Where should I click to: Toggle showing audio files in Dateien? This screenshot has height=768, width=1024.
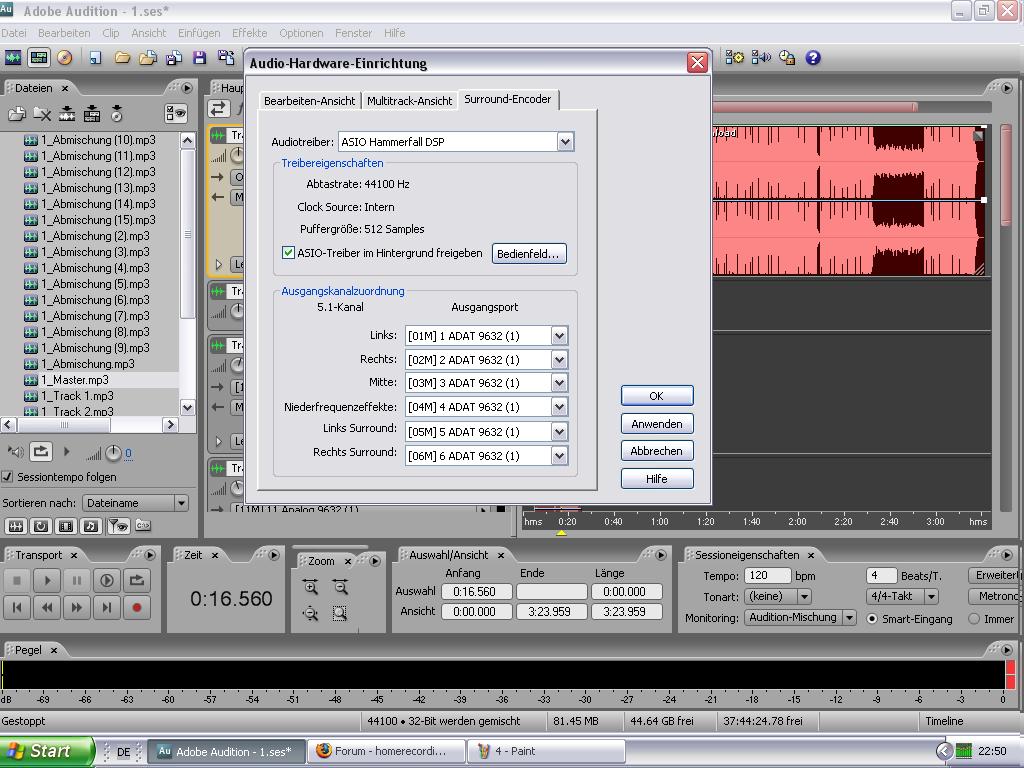click(16, 526)
